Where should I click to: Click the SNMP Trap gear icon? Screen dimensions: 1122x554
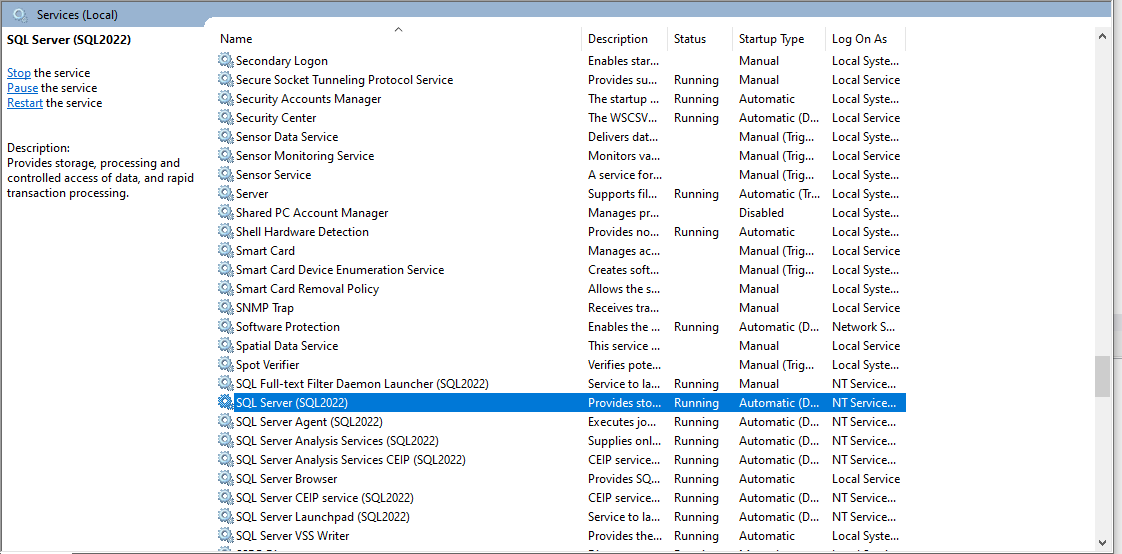[225, 308]
